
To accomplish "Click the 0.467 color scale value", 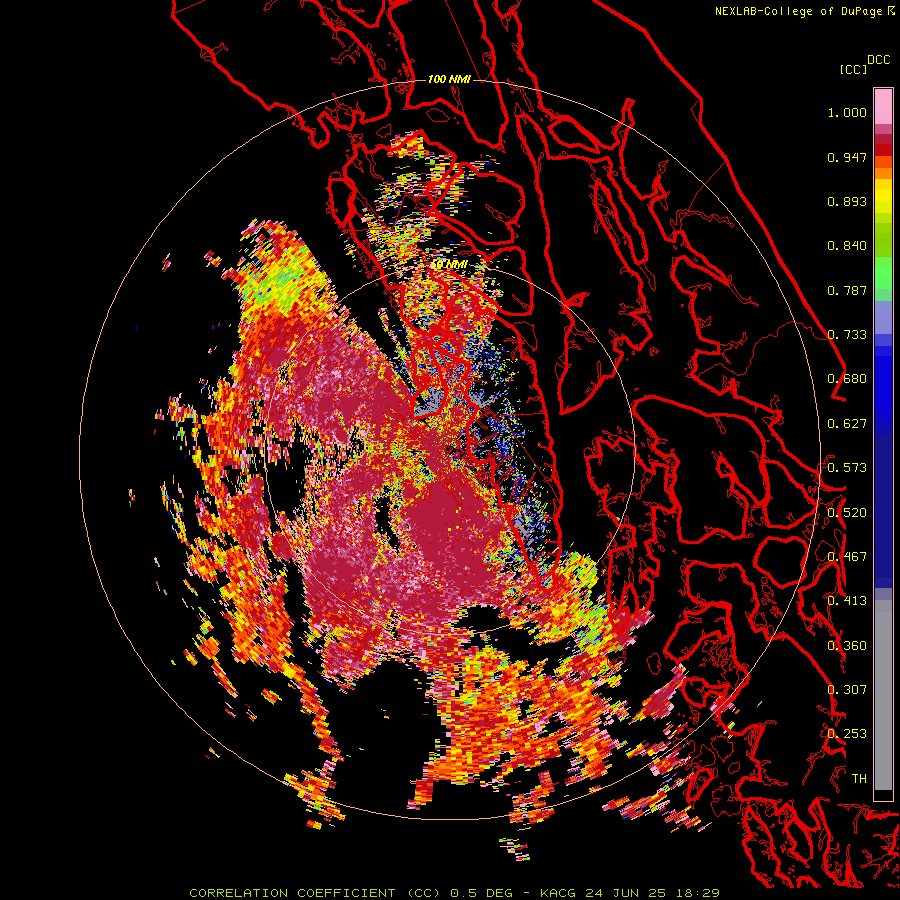I will click(847, 556).
